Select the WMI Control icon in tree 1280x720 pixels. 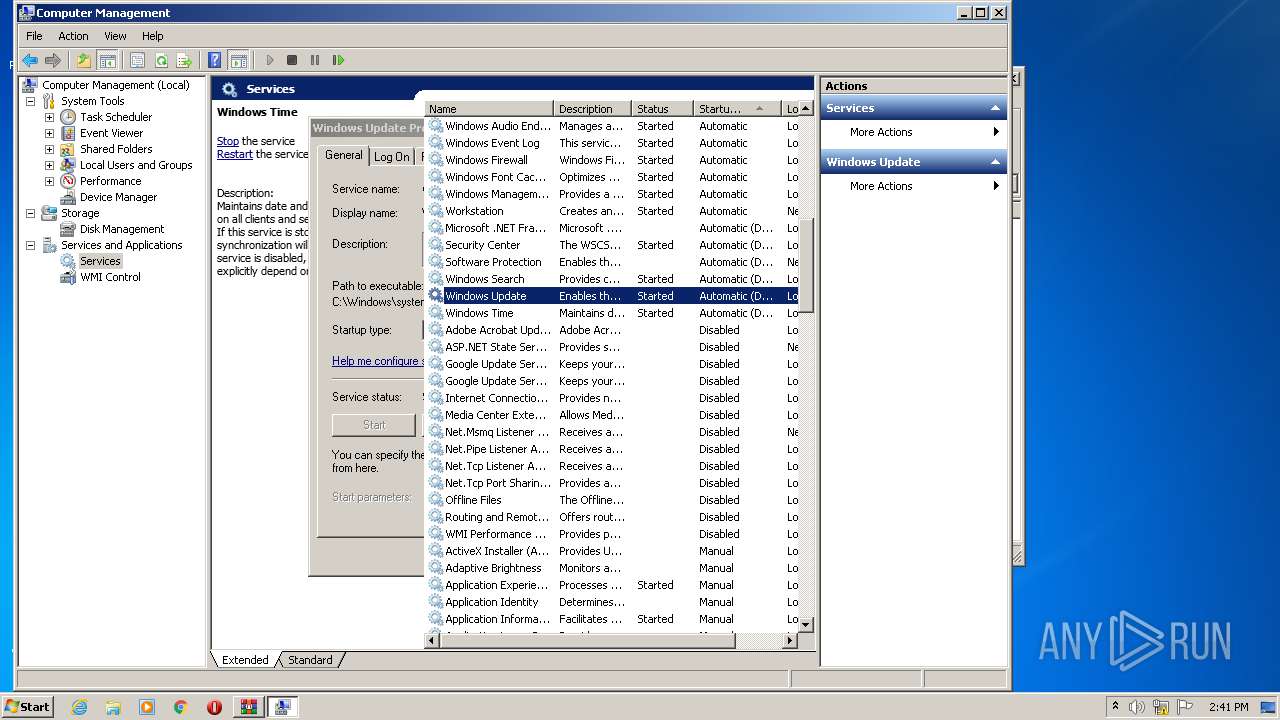point(68,277)
